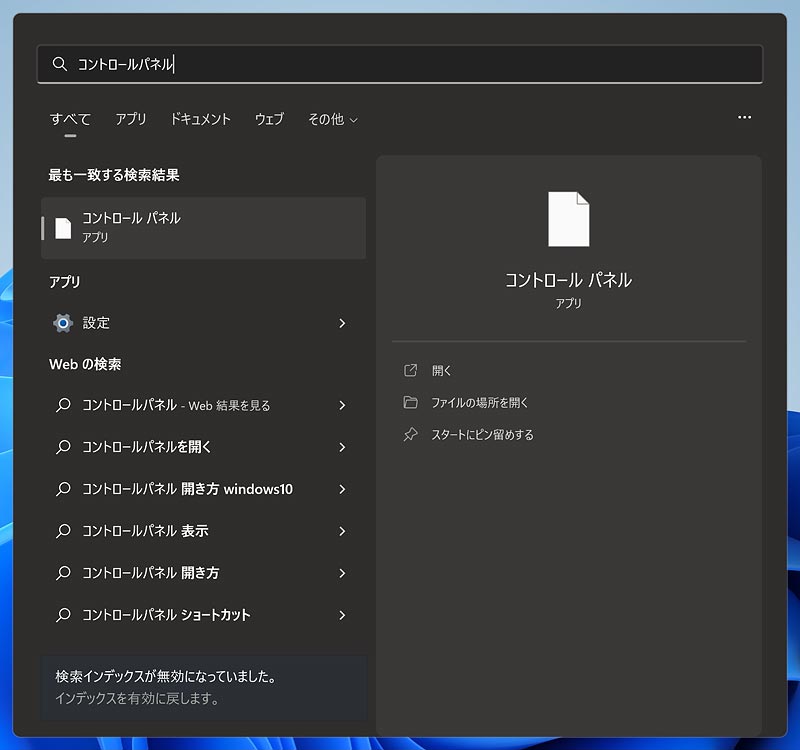Click search icon next to コントロールパネル 開き方 suggestion
This screenshot has height=750, width=800.
63,573
